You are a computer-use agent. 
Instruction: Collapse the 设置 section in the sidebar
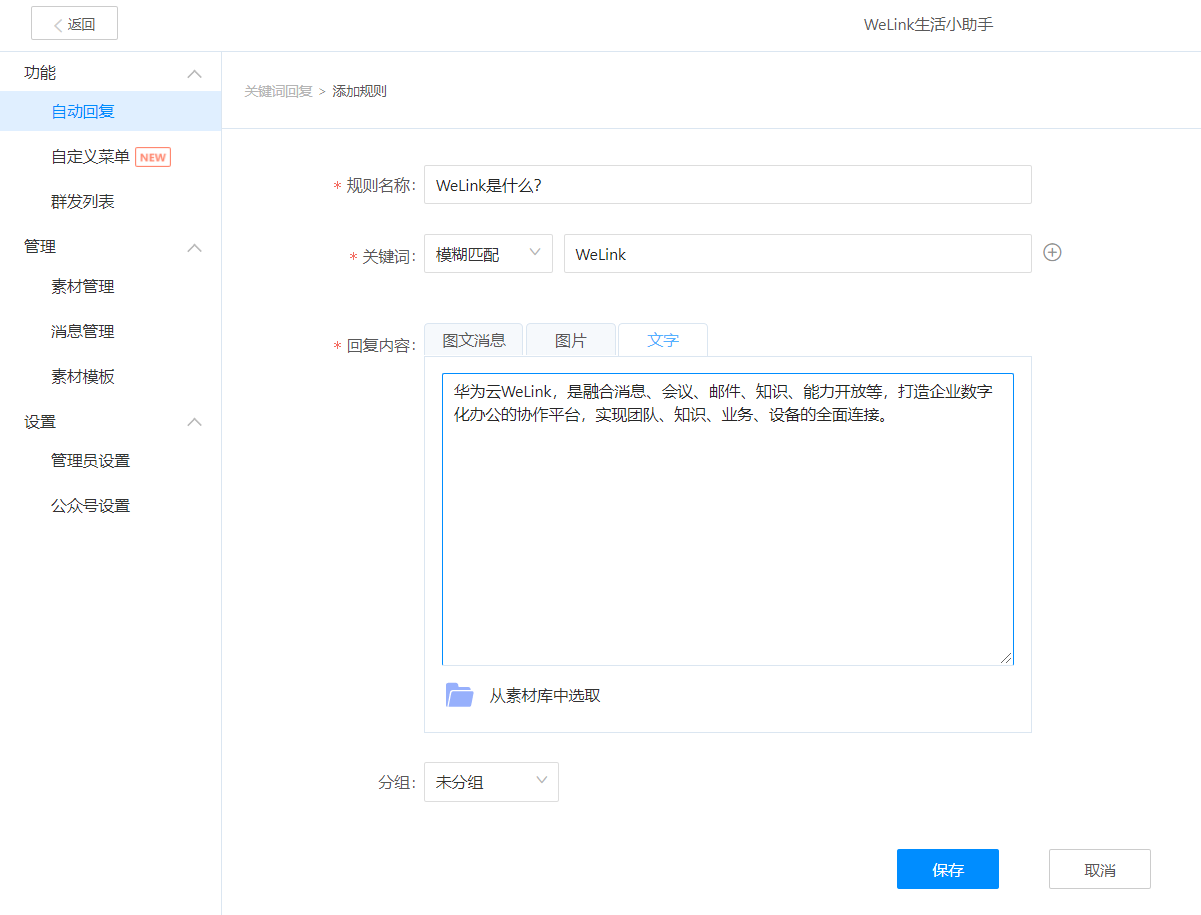[196, 422]
